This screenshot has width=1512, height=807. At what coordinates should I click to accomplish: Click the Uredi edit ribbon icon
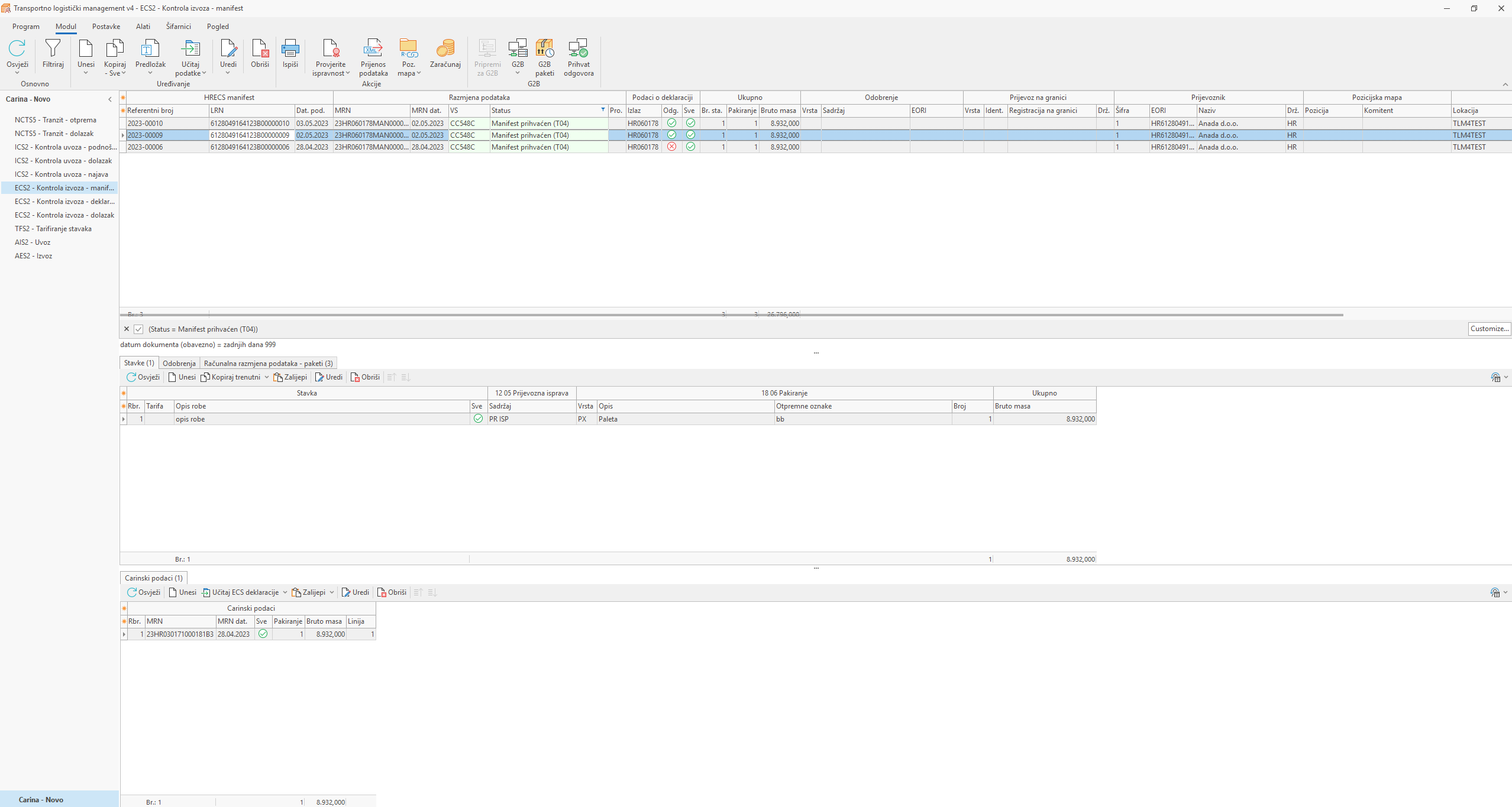(x=228, y=48)
